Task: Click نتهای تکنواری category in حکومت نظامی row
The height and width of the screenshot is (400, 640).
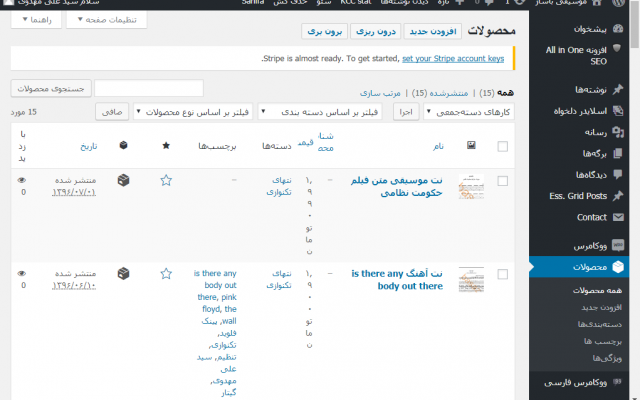Action: 279,186
